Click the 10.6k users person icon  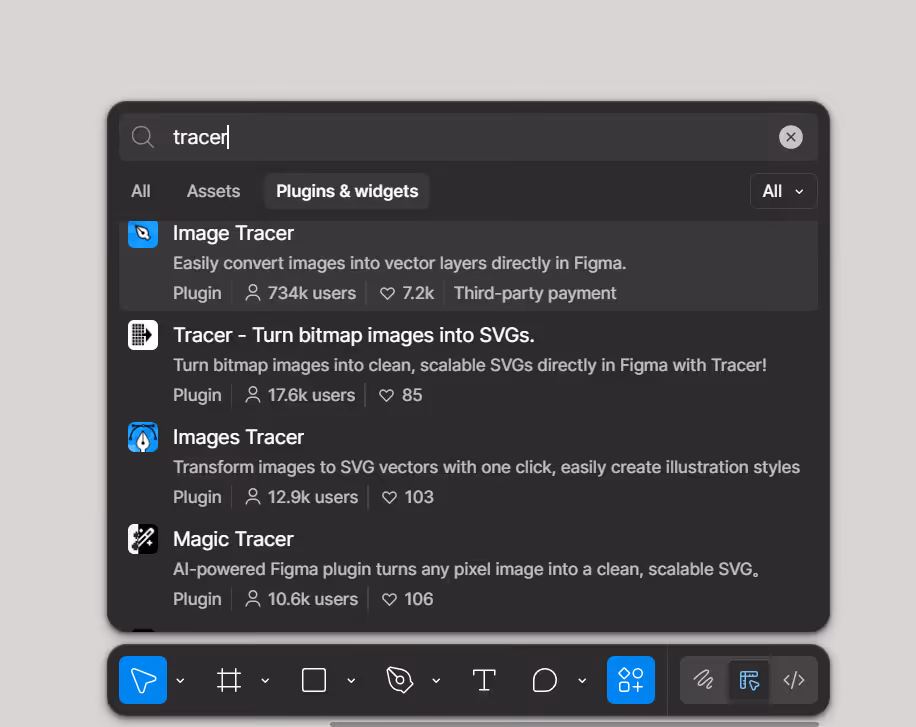pyautogui.click(x=252, y=598)
